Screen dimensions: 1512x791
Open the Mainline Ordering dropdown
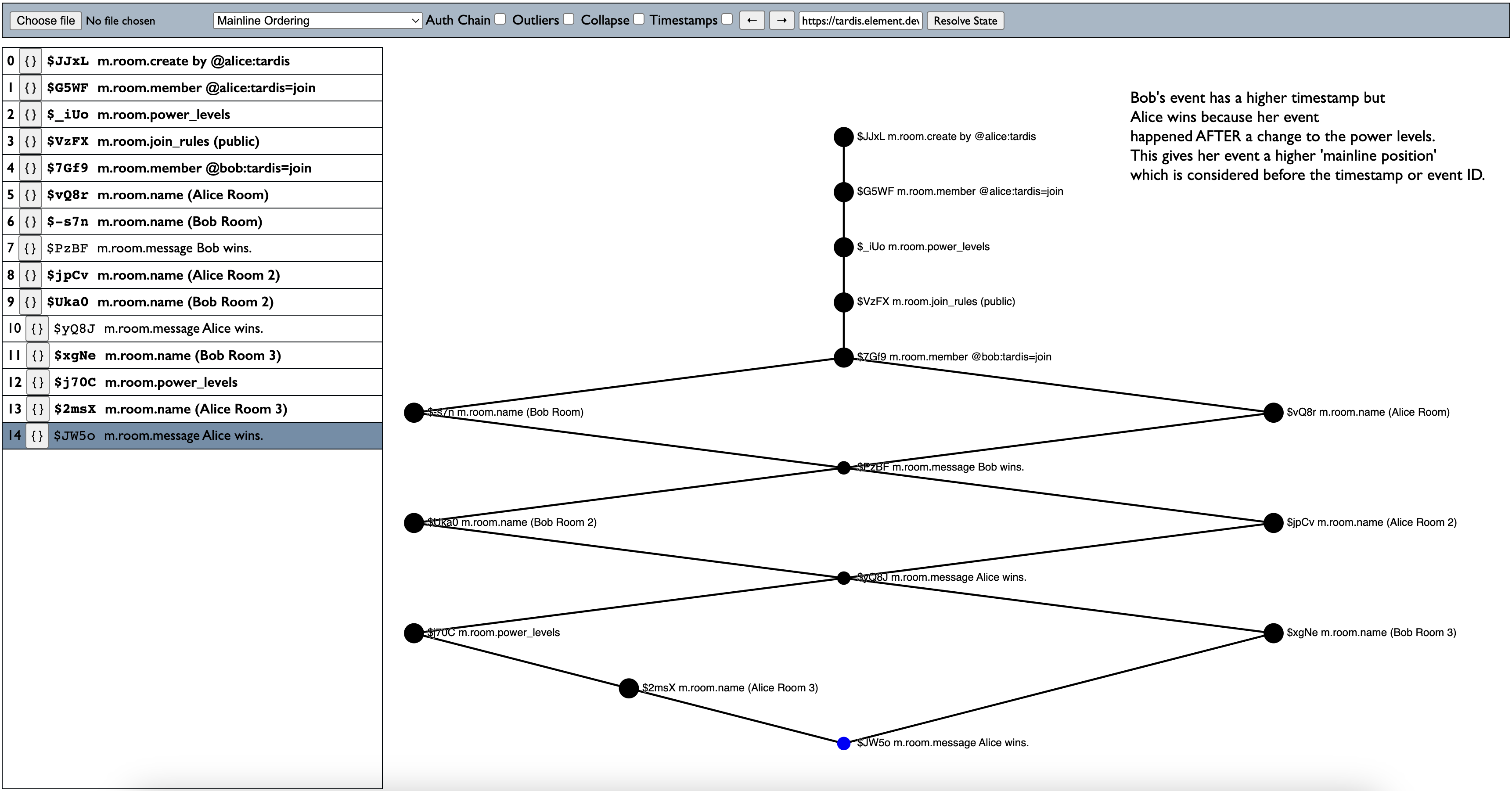pos(317,21)
